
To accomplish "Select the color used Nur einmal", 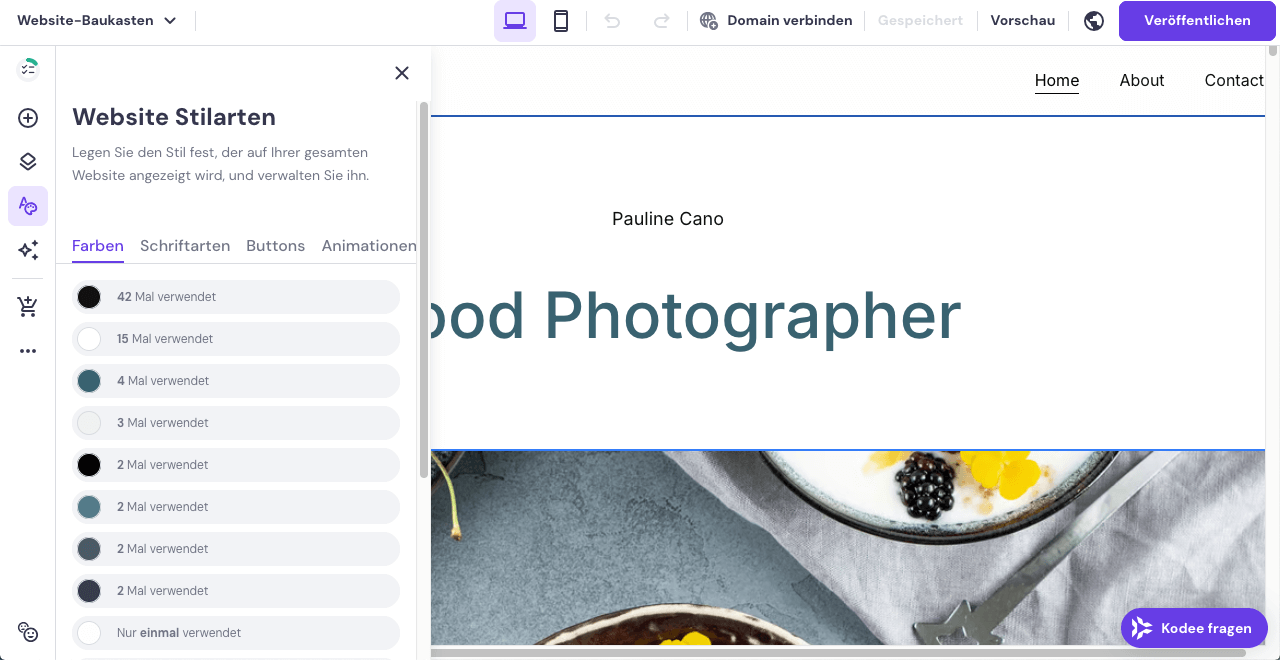I will coord(236,633).
